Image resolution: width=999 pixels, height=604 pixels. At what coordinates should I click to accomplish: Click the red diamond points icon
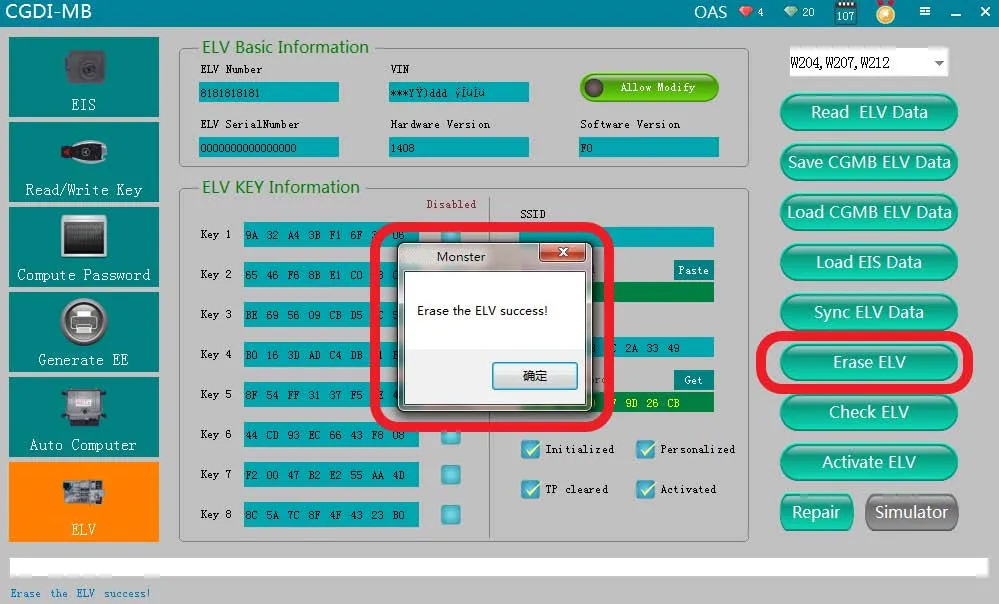pos(745,11)
